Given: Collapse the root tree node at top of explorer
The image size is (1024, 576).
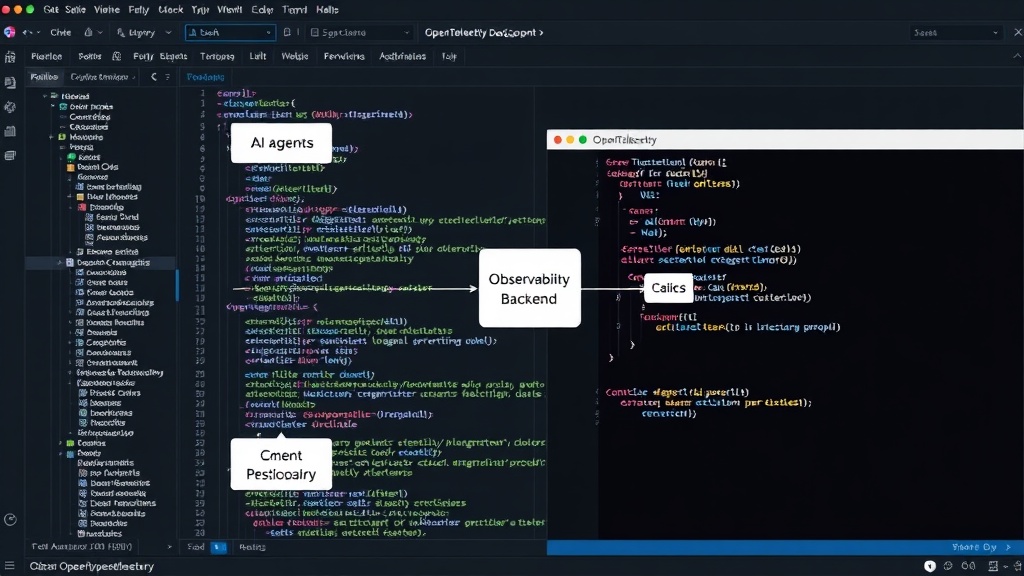Looking at the screenshot, I should [x=45, y=96].
